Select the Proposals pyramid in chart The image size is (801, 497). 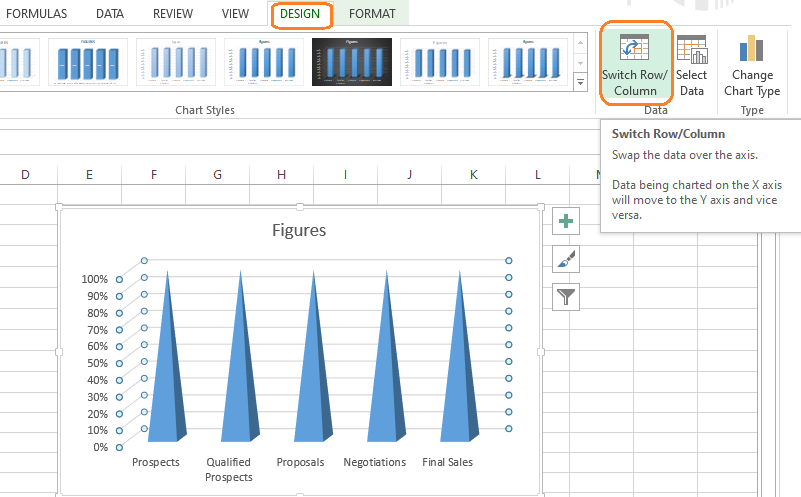[x=314, y=370]
